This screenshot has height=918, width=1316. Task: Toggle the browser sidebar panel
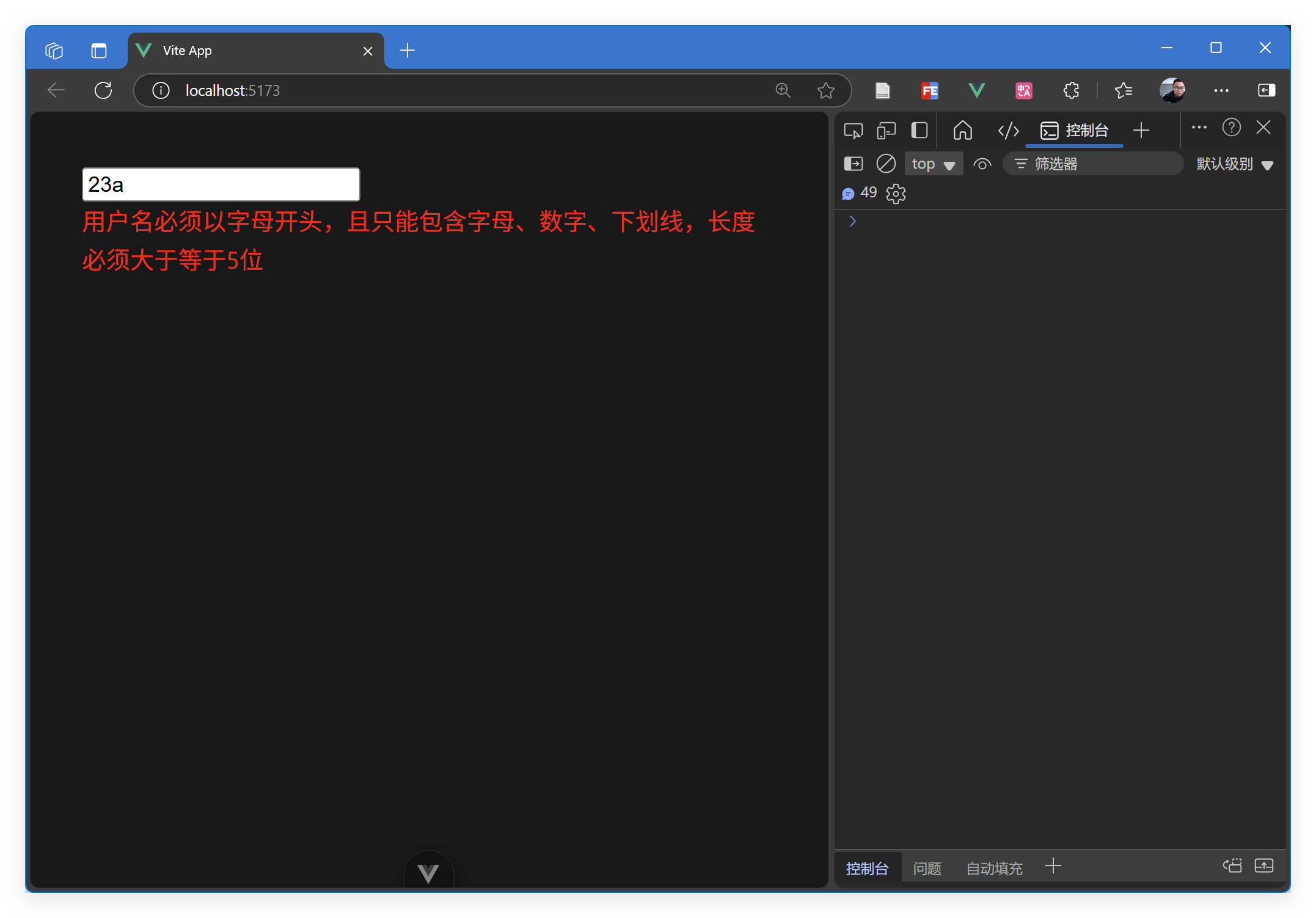pos(1267,90)
